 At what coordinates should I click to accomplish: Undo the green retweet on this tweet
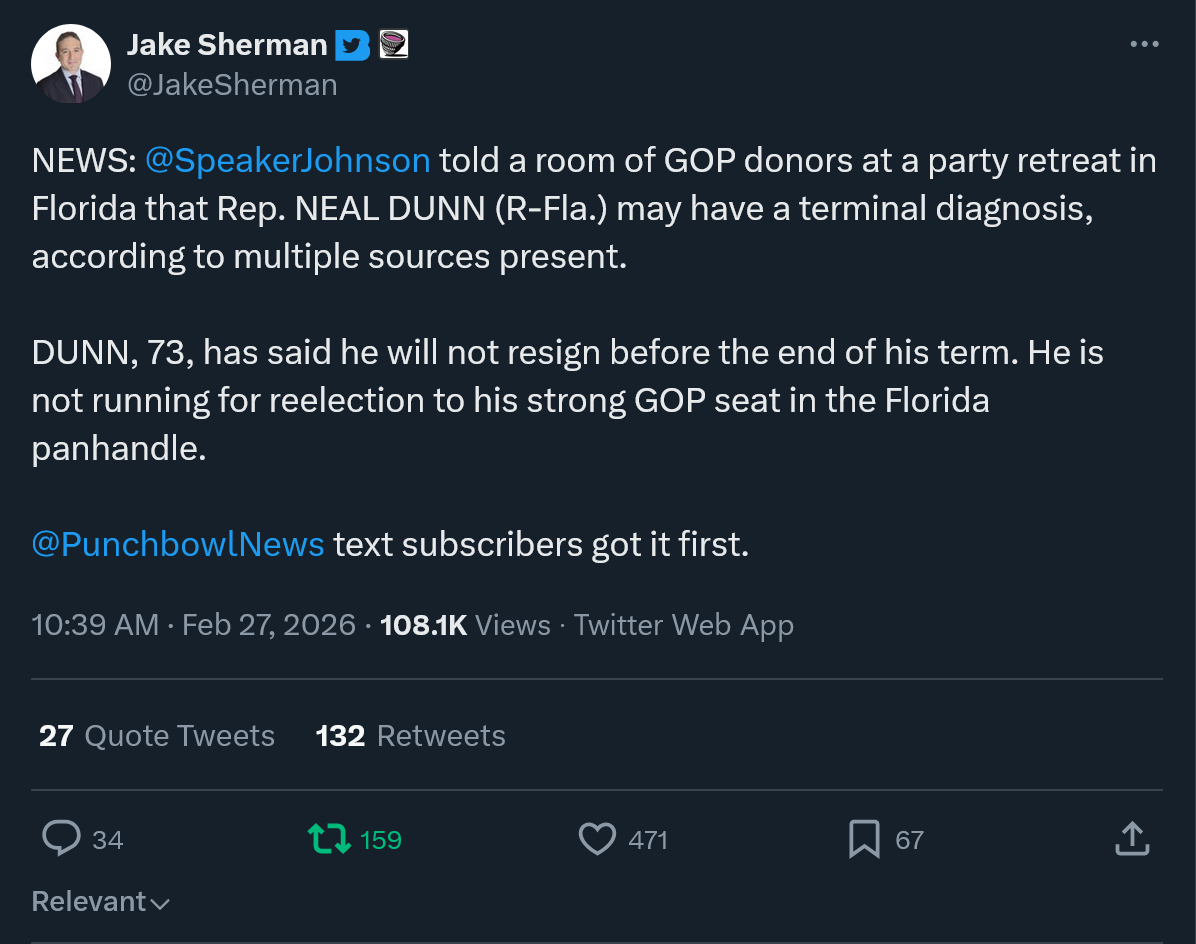(x=330, y=838)
